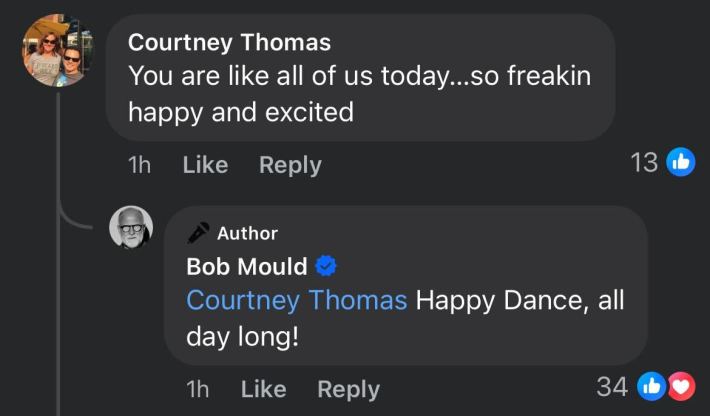Like Bob Mould's reply
Image resolution: width=710 pixels, height=416 pixels.
[263, 389]
